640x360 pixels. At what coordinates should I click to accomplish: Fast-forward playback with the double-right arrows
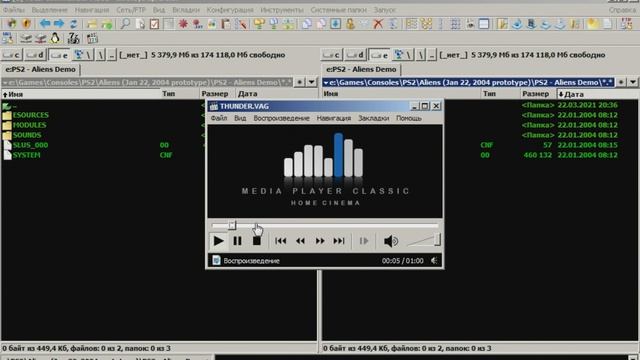(320, 241)
